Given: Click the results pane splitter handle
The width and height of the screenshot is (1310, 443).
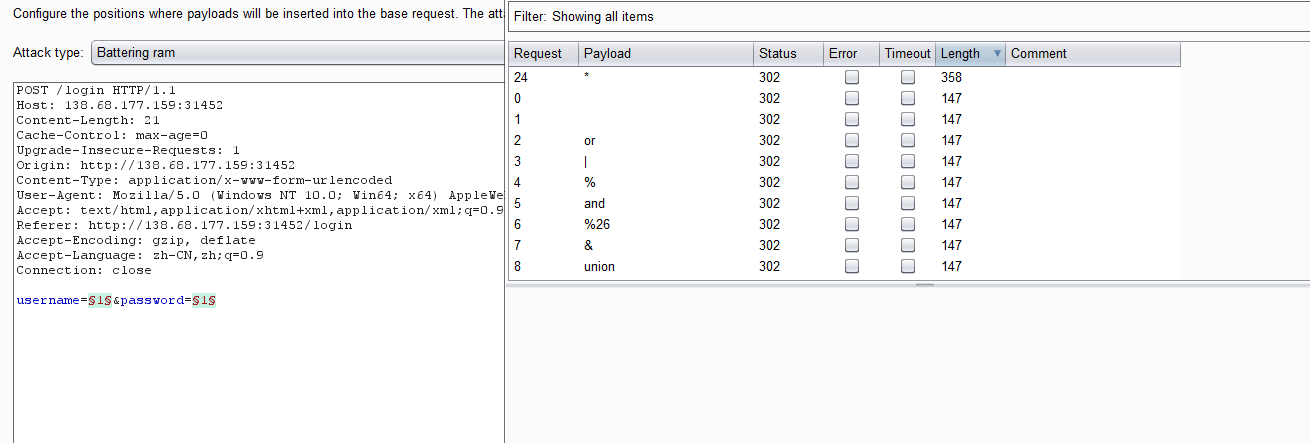Looking at the screenshot, I should [925, 284].
